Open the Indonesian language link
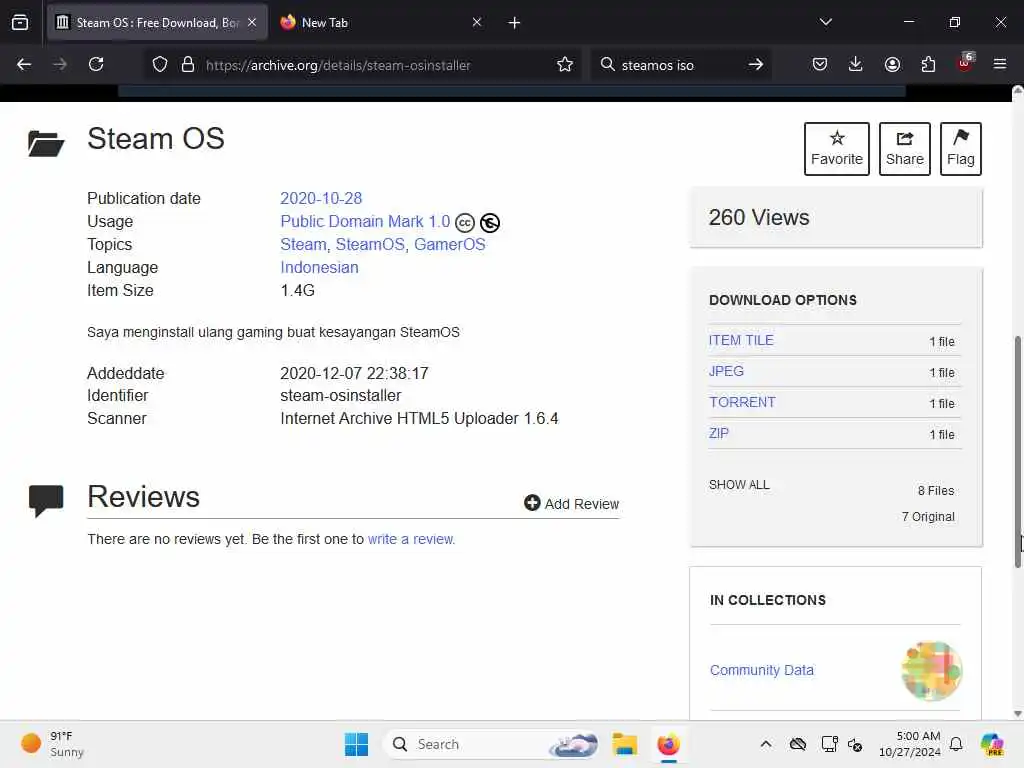This screenshot has height=768, width=1024. click(x=319, y=268)
